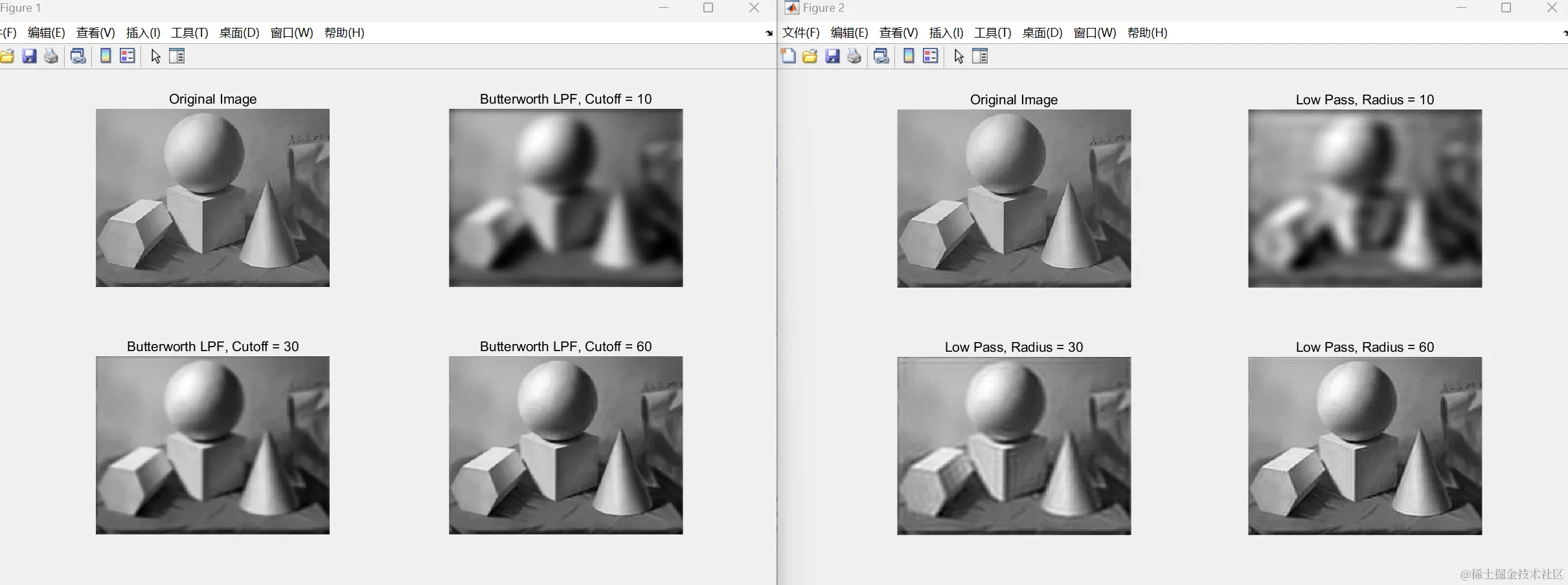Open the Property Inspector in Figure 1

pos(177,56)
